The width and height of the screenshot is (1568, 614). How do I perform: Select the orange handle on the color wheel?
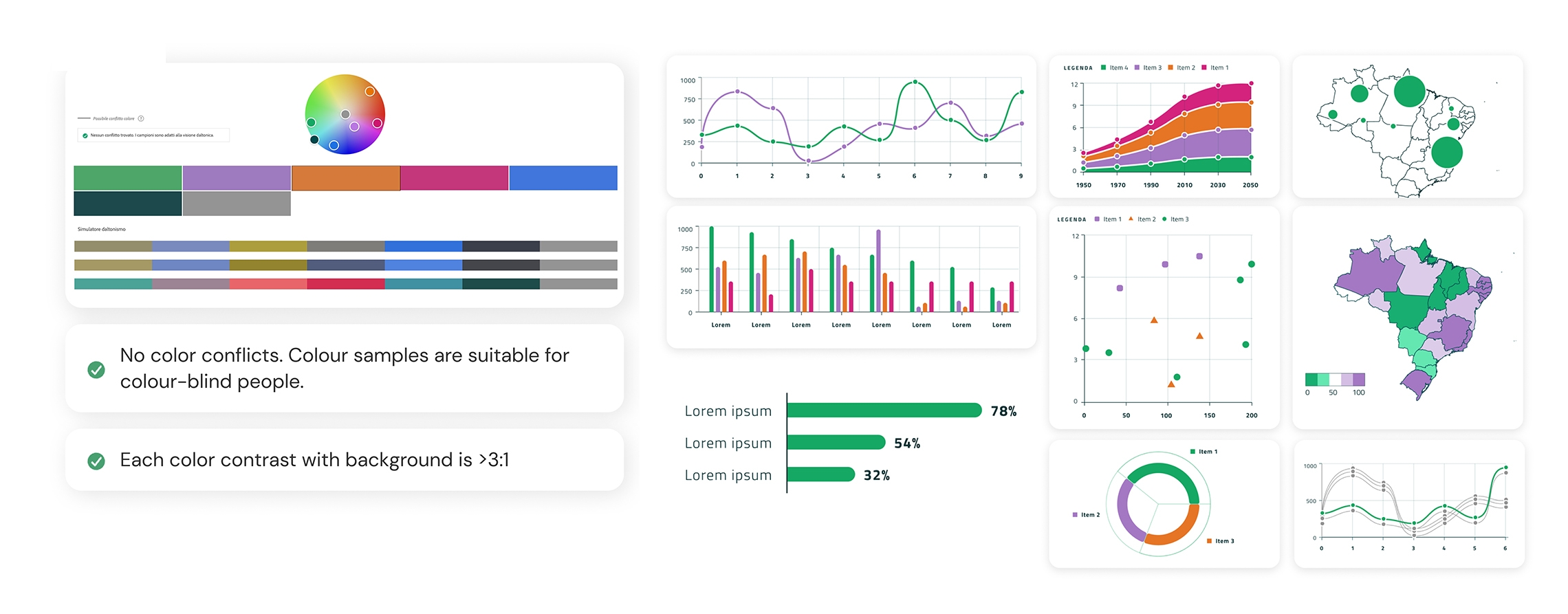(x=370, y=91)
